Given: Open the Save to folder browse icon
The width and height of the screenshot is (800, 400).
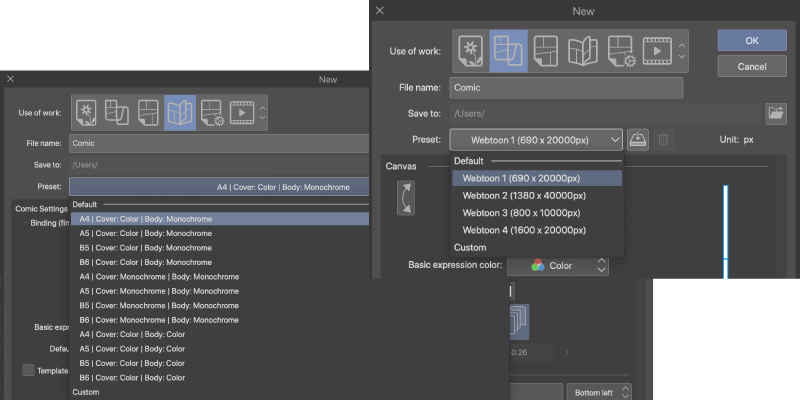Looking at the screenshot, I should [775, 113].
